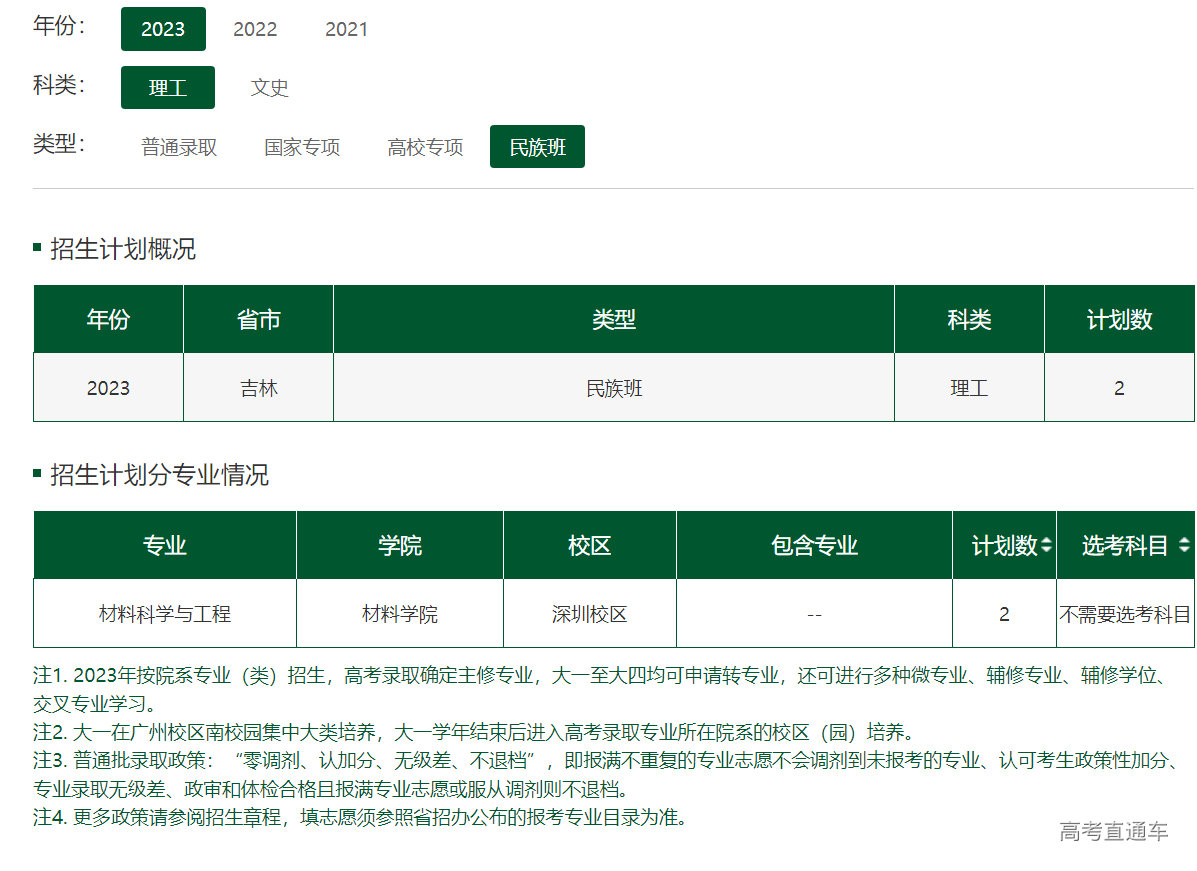Select the 高校专项 admission type

click(425, 147)
